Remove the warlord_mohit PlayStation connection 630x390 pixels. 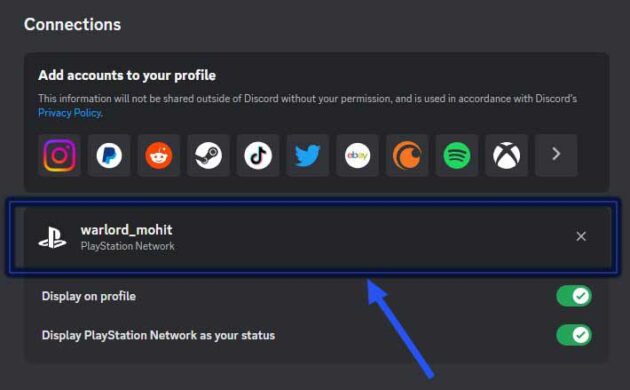pyautogui.click(x=581, y=237)
